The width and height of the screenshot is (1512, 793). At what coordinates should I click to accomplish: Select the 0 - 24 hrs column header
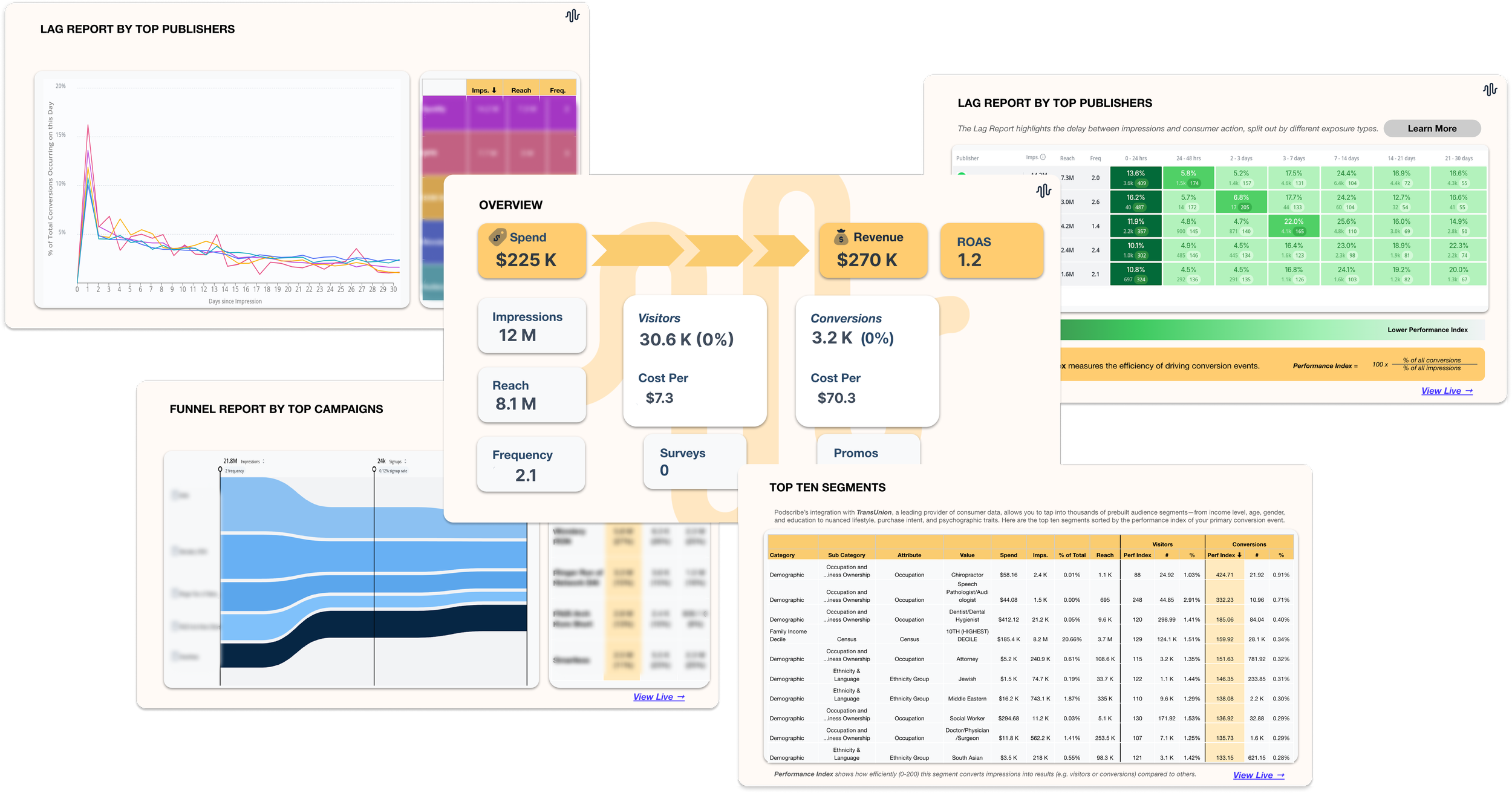click(x=1135, y=158)
